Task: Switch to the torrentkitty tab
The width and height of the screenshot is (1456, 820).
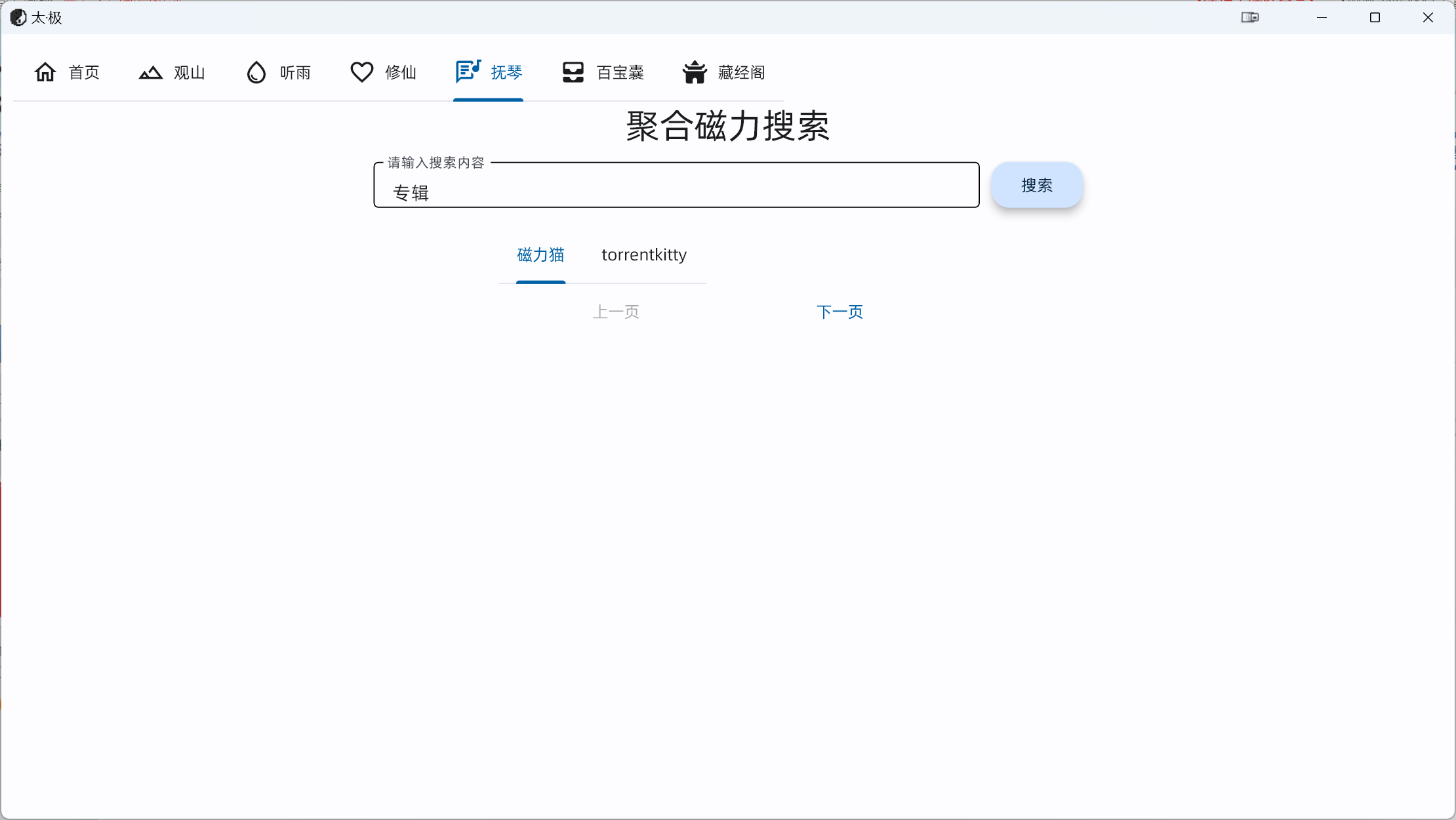Action: [x=644, y=255]
